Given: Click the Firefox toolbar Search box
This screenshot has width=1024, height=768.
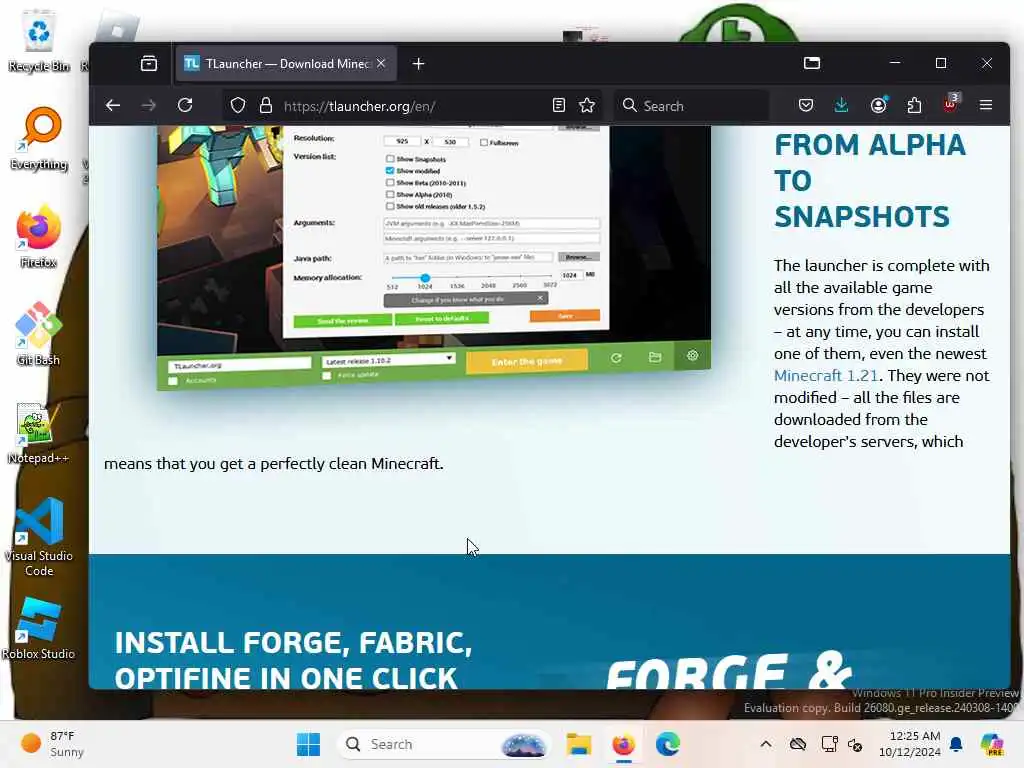Looking at the screenshot, I should [691, 106].
